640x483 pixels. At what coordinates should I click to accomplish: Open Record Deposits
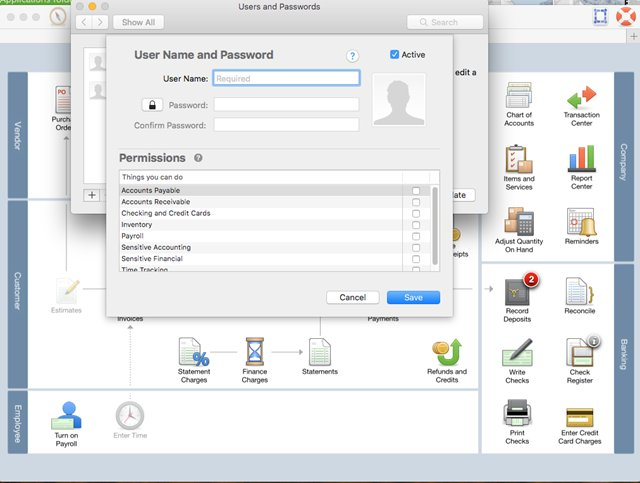(x=517, y=299)
